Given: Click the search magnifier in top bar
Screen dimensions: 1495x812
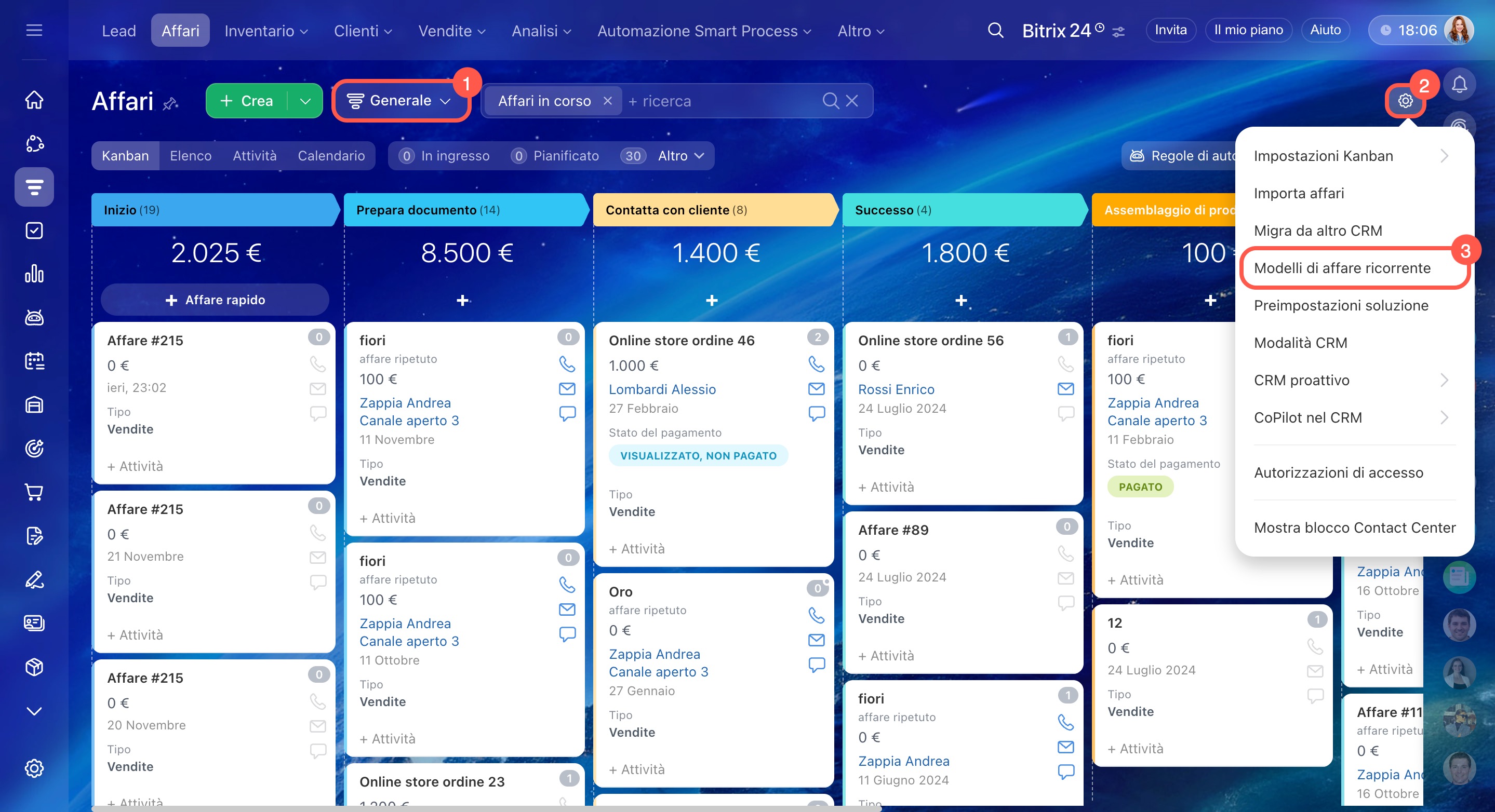Looking at the screenshot, I should 995,30.
